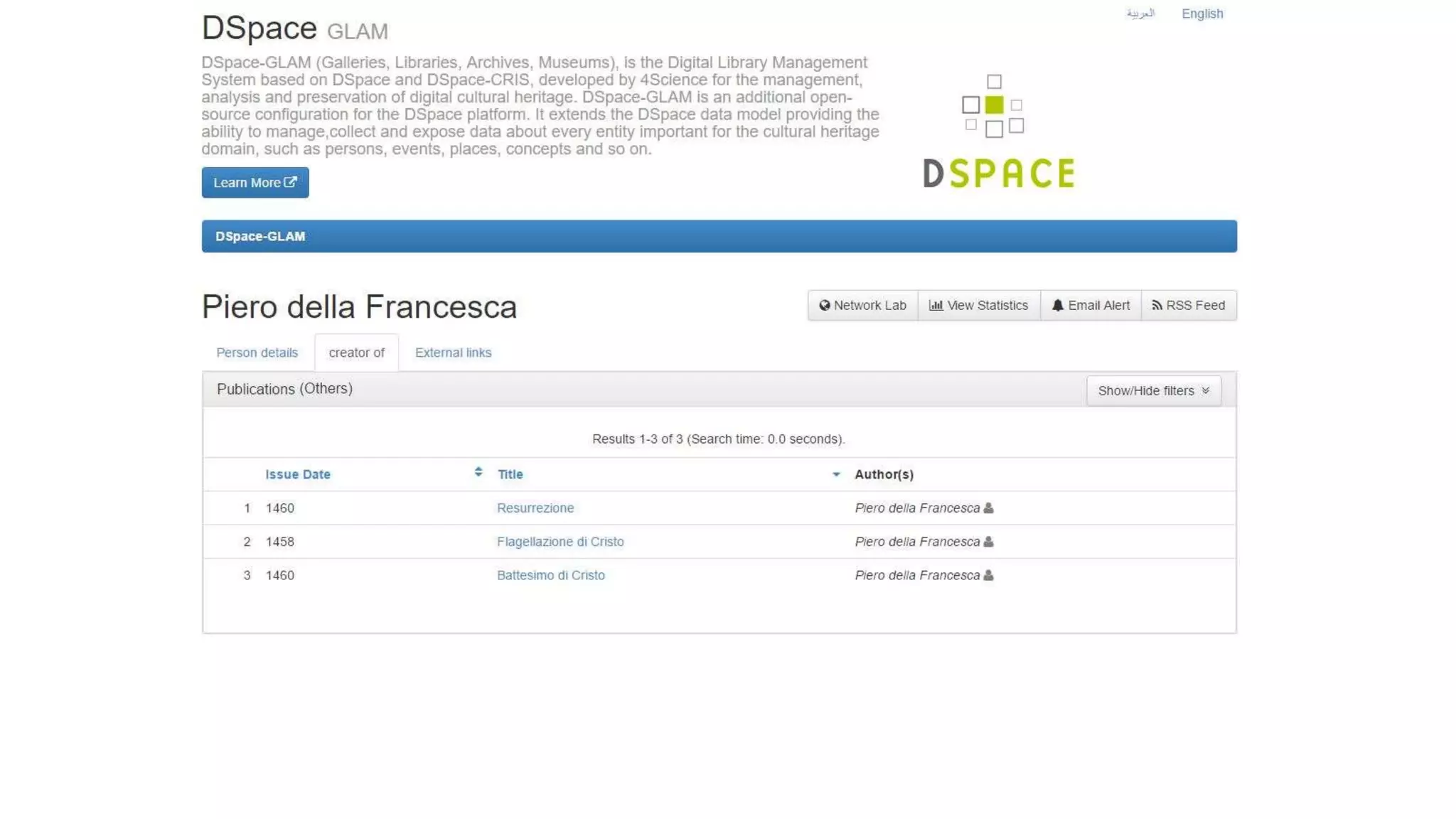Click person icon in Flagellazione row
This screenshot has width=1456, height=819.
[x=988, y=542]
